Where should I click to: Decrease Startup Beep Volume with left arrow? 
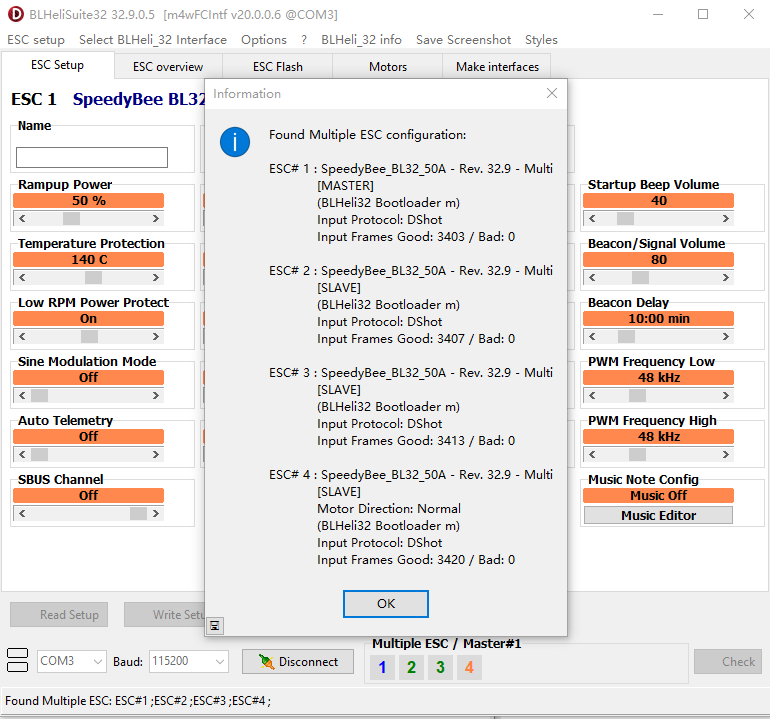pyautogui.click(x=592, y=219)
